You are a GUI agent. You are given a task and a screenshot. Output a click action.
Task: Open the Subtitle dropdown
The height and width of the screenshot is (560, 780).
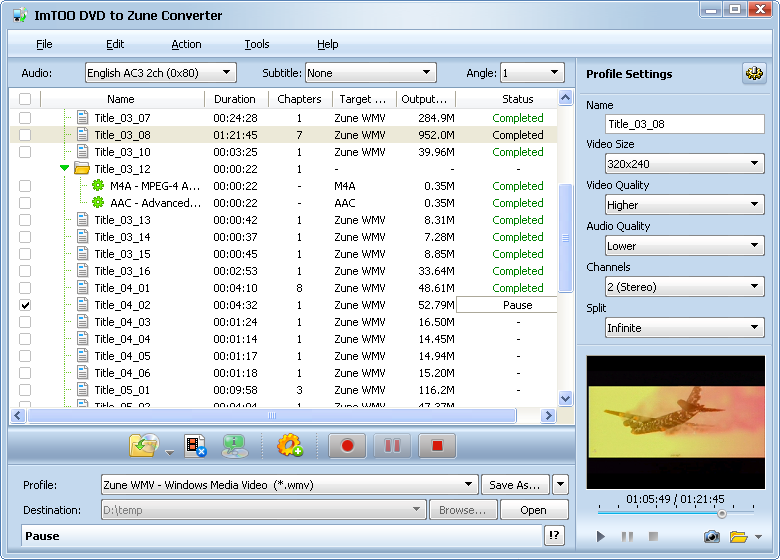(371, 73)
